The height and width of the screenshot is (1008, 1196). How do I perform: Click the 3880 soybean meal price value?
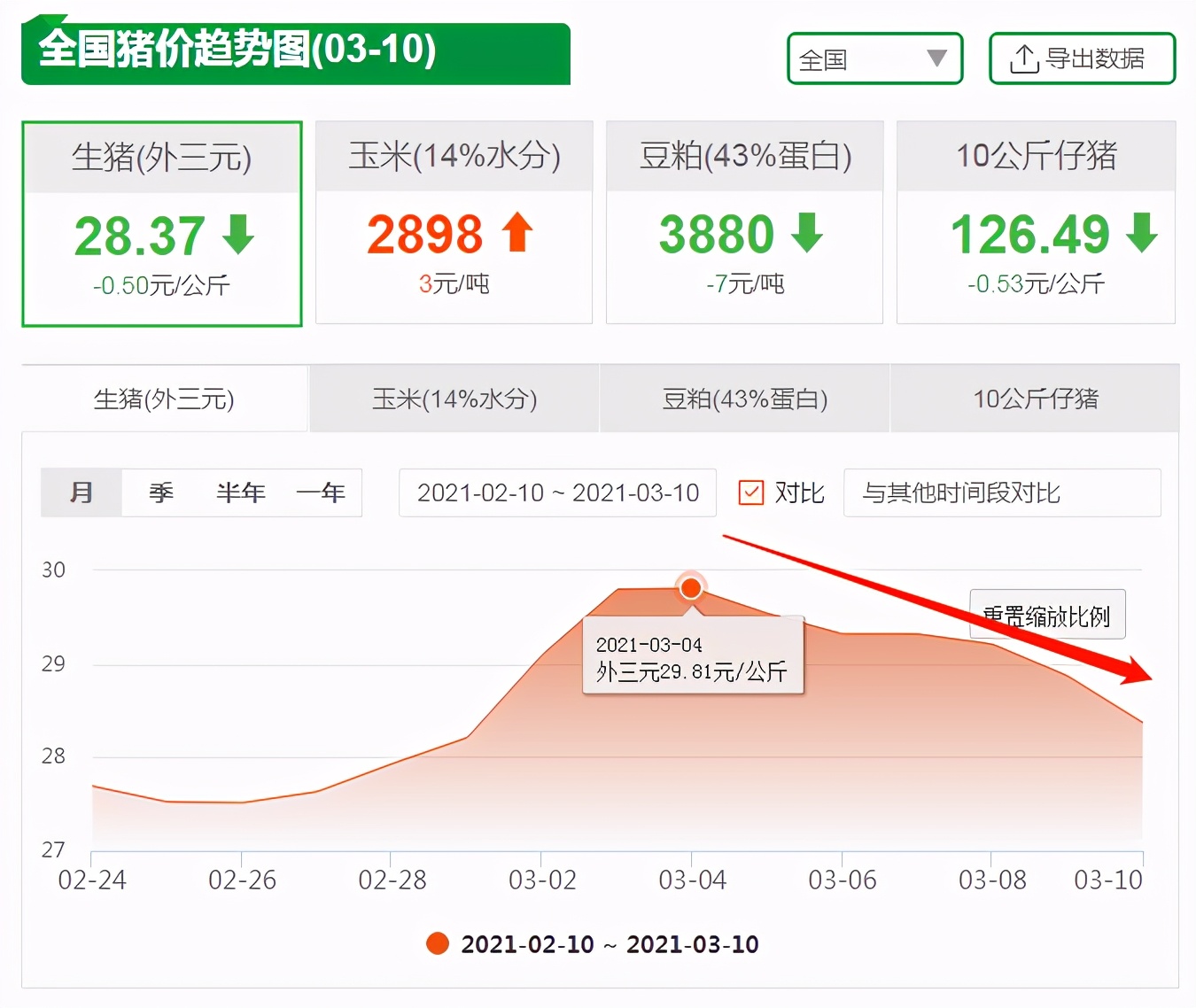coord(716,234)
